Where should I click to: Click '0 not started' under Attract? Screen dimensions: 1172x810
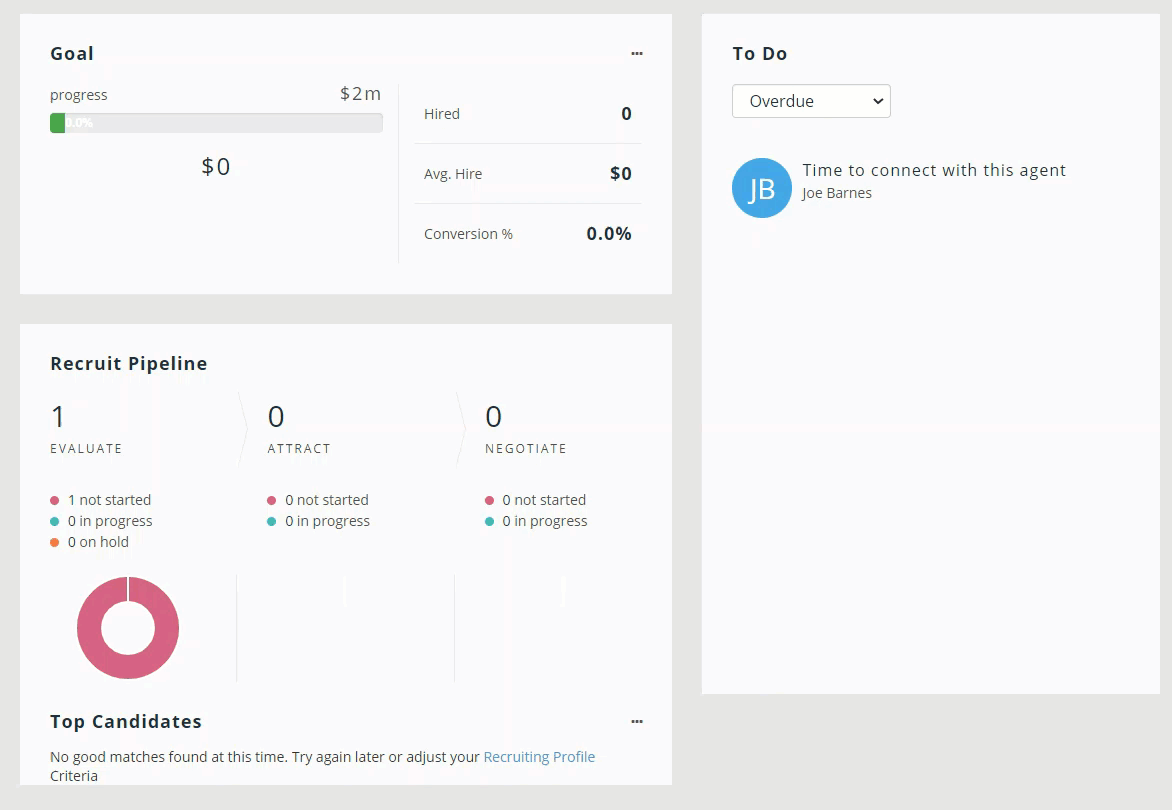[326, 500]
